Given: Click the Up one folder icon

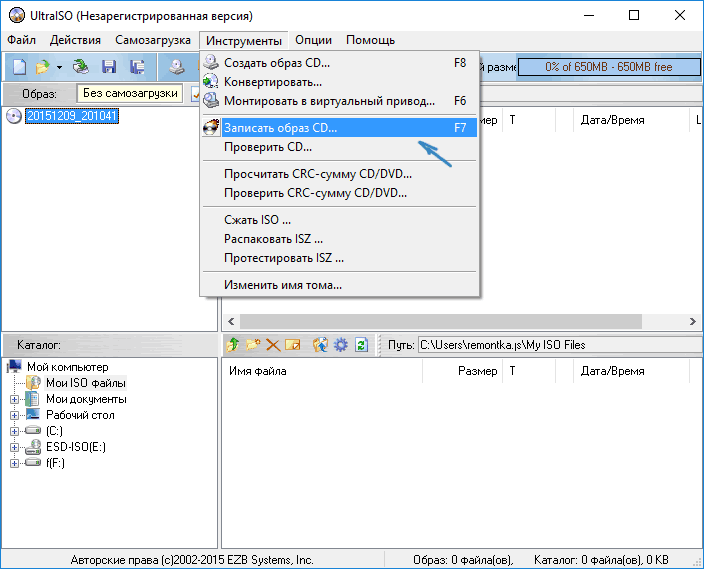Looking at the screenshot, I should coord(233,345).
